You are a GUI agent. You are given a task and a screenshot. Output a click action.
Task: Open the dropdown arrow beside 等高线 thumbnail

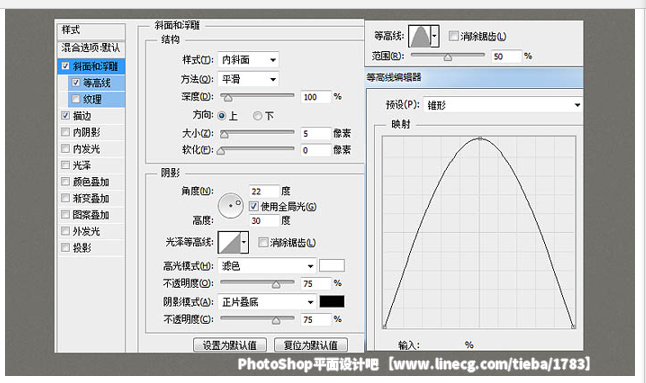click(x=434, y=36)
